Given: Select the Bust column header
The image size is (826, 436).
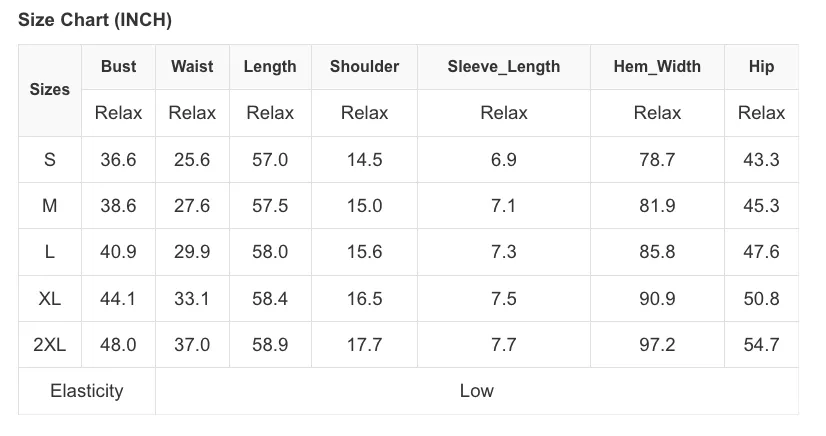Looking at the screenshot, I should (x=119, y=67).
